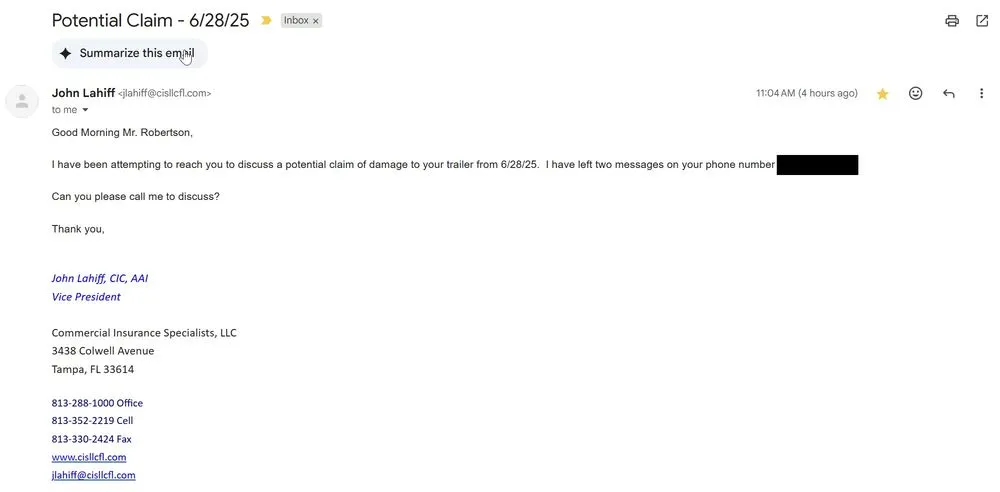Open the three-dot More options menu
This screenshot has height=492, width=1000.
point(982,93)
